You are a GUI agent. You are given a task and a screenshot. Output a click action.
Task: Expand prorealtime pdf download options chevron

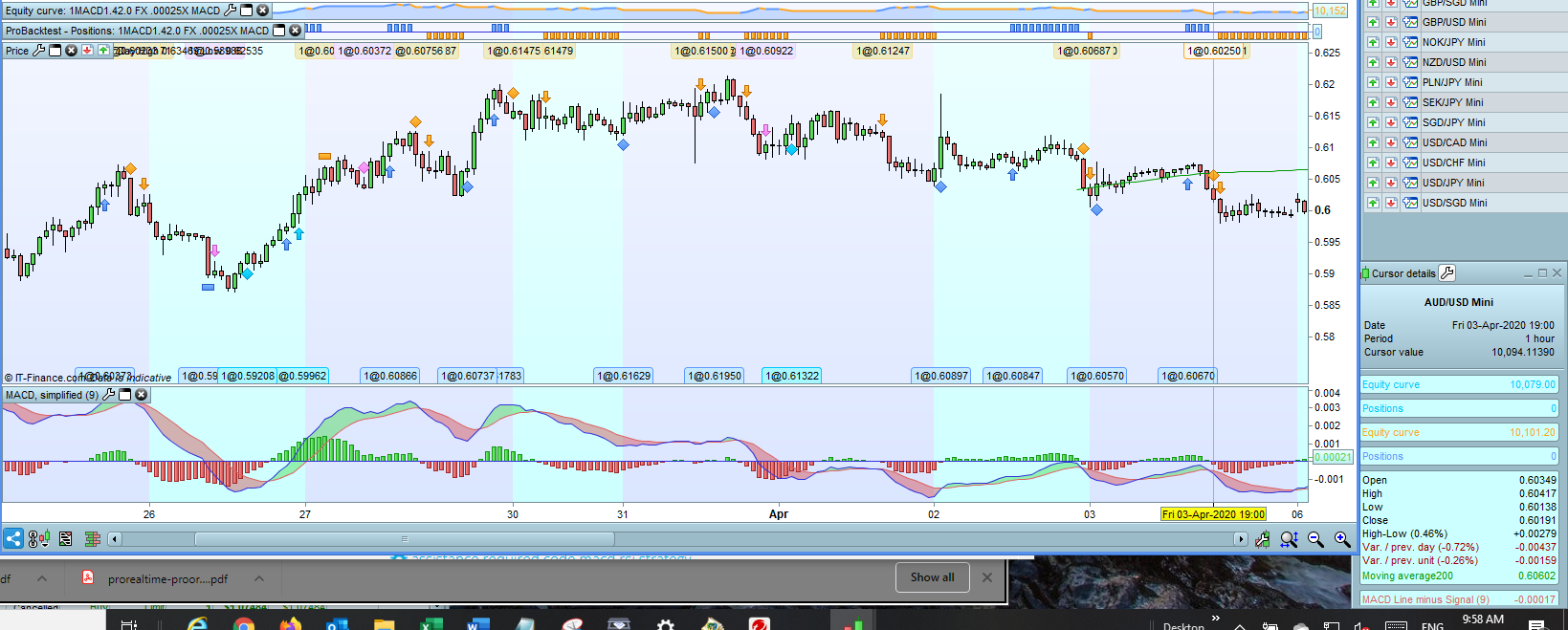click(259, 578)
